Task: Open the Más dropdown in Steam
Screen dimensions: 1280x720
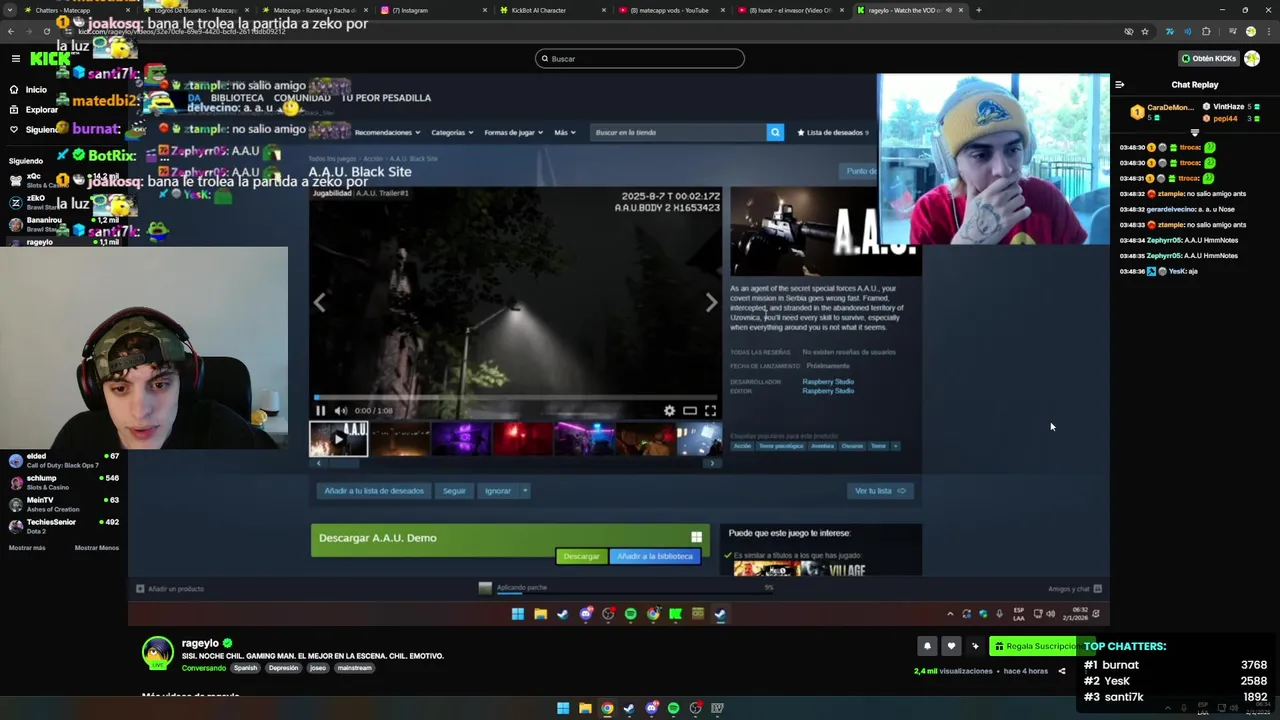Action: 565,132
